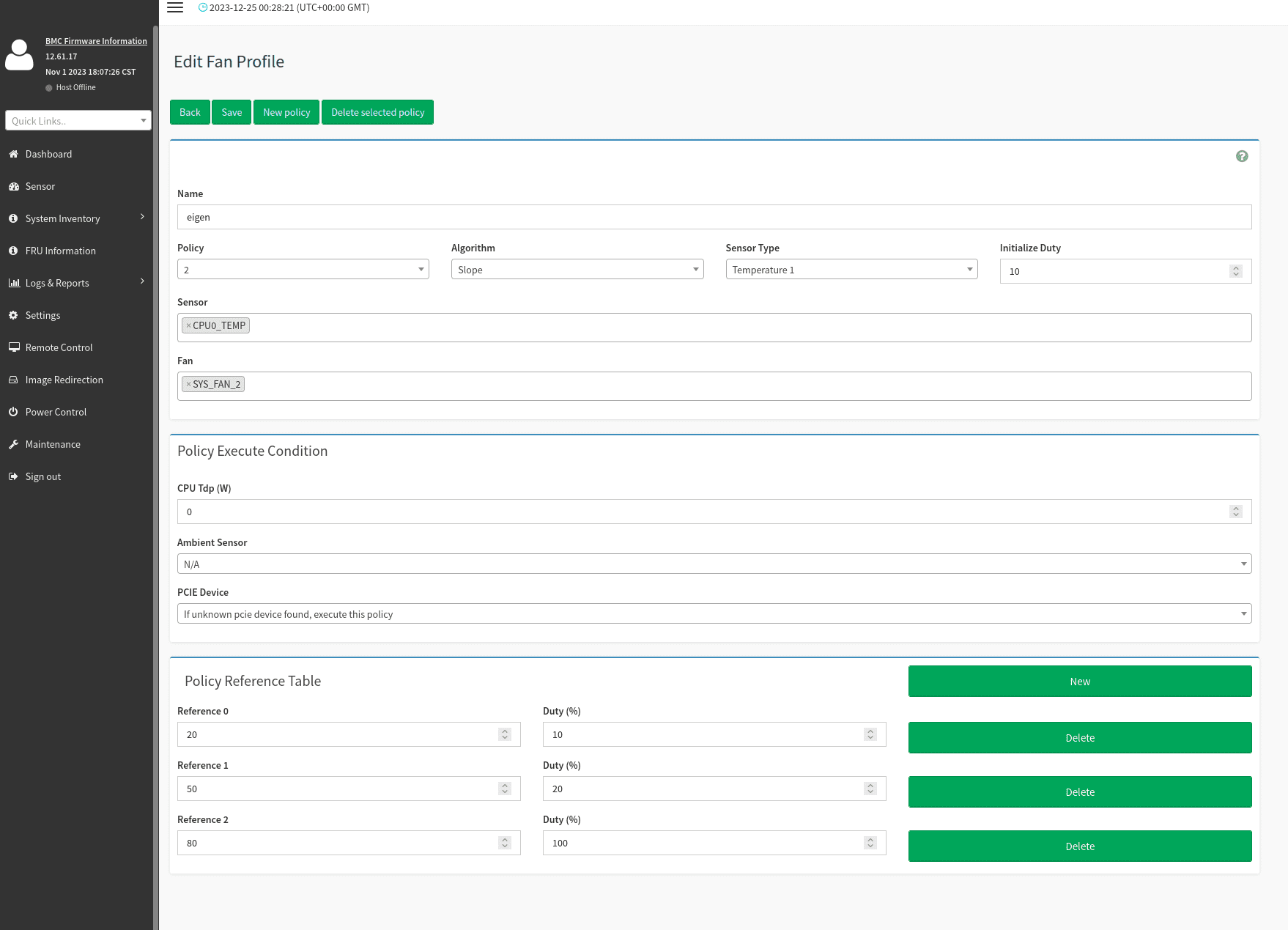Image resolution: width=1288 pixels, height=930 pixels.
Task: Save the fan profile
Action: pyautogui.click(x=232, y=112)
